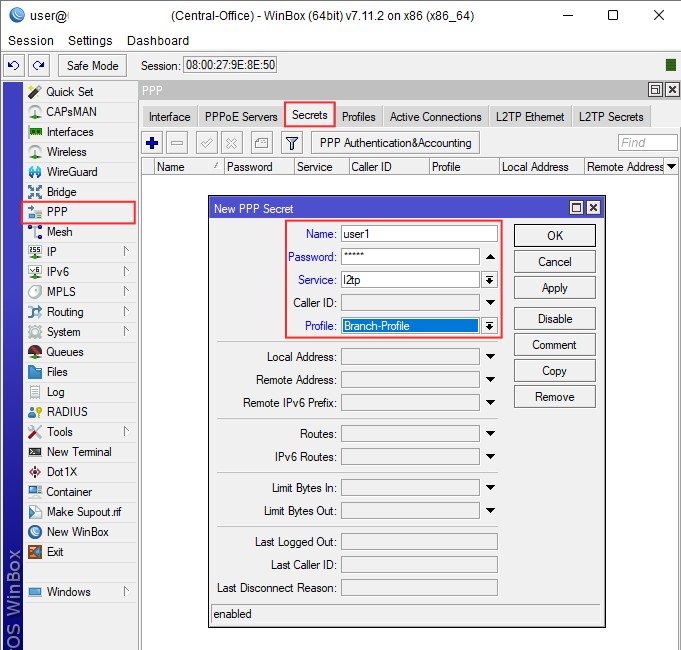Open the Service dropdown list
Image resolution: width=681 pixels, height=650 pixels.
coord(490,280)
